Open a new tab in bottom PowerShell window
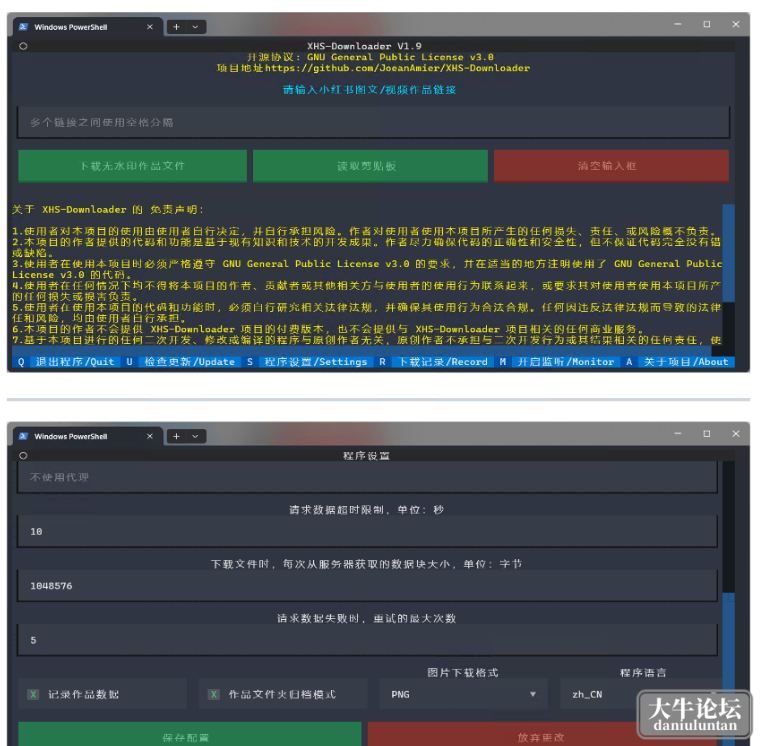760x746 pixels. click(x=176, y=436)
